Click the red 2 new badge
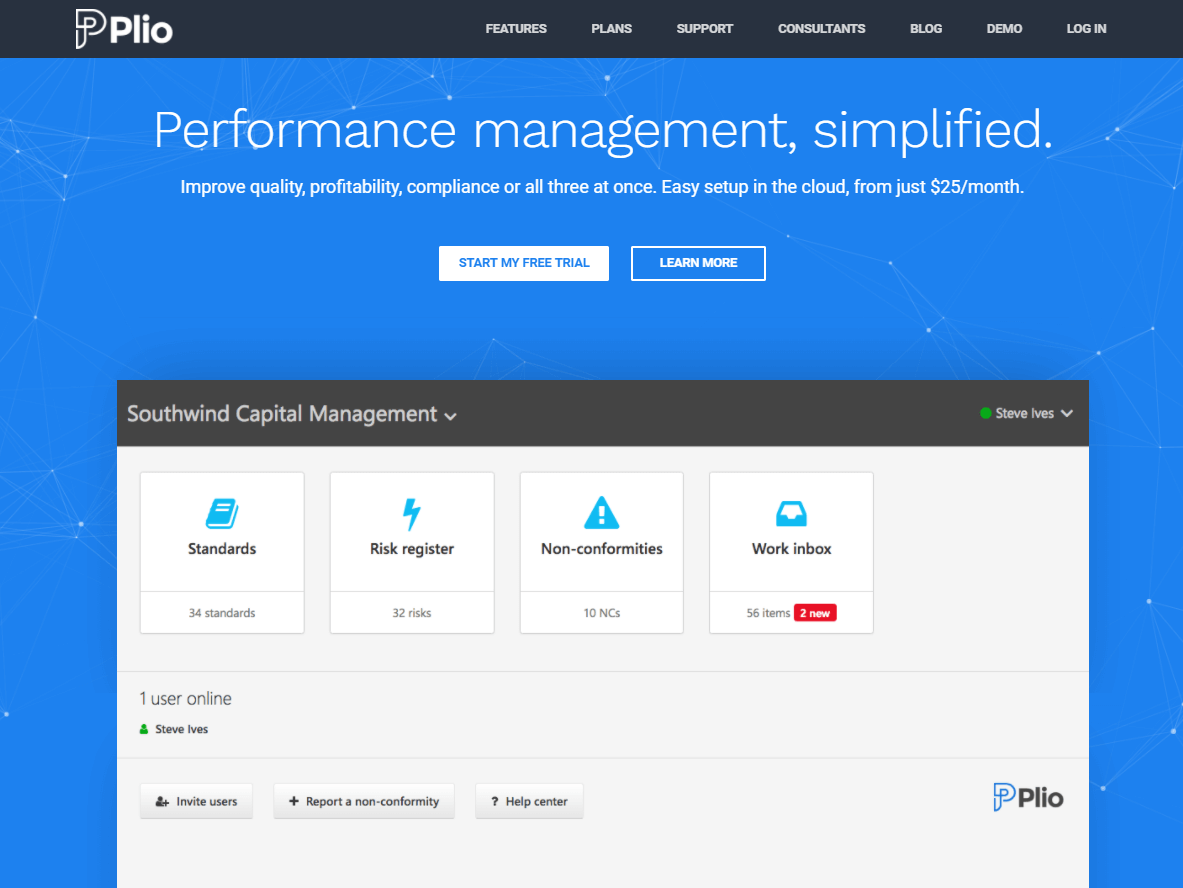Image resolution: width=1183 pixels, height=888 pixels. (x=815, y=613)
